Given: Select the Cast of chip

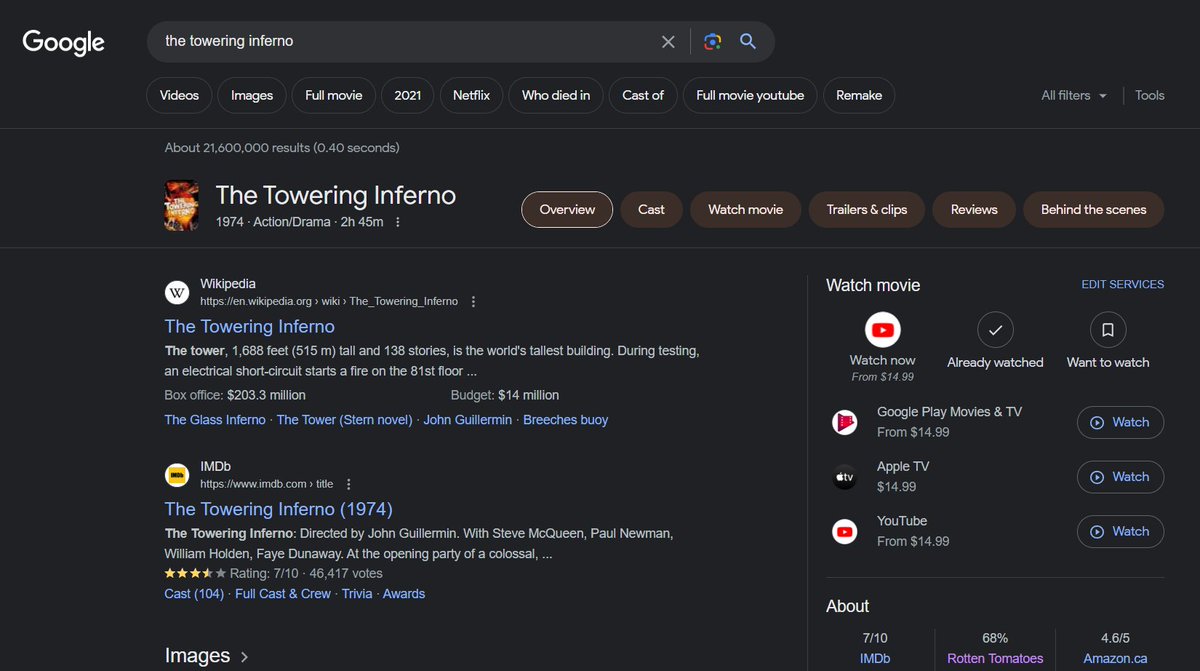Looking at the screenshot, I should 643,96.
